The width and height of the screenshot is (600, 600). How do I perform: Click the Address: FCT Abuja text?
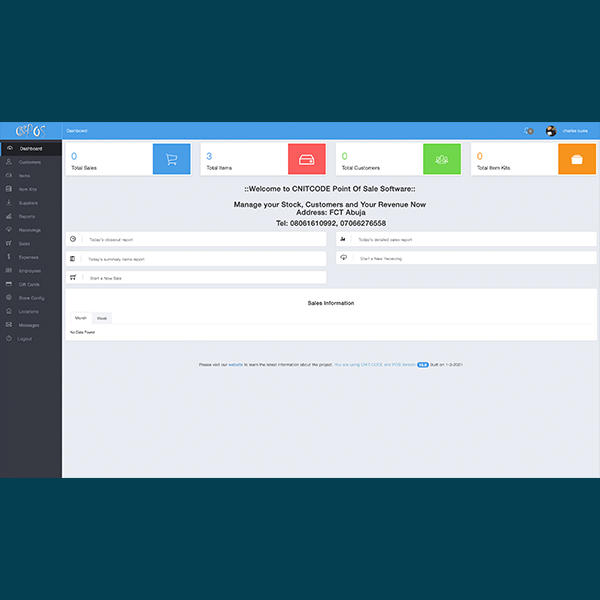coord(331,212)
